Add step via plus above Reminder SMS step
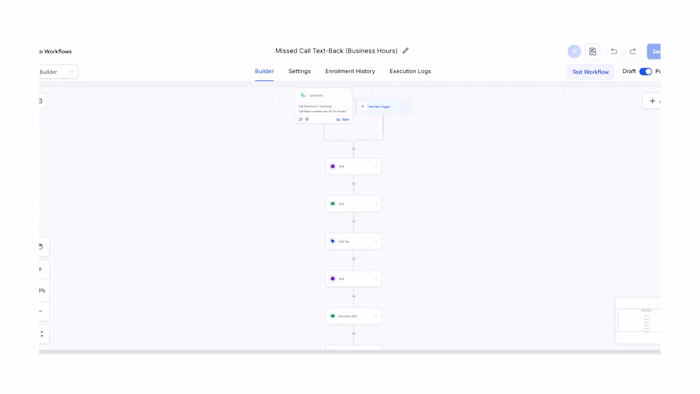 (x=354, y=296)
